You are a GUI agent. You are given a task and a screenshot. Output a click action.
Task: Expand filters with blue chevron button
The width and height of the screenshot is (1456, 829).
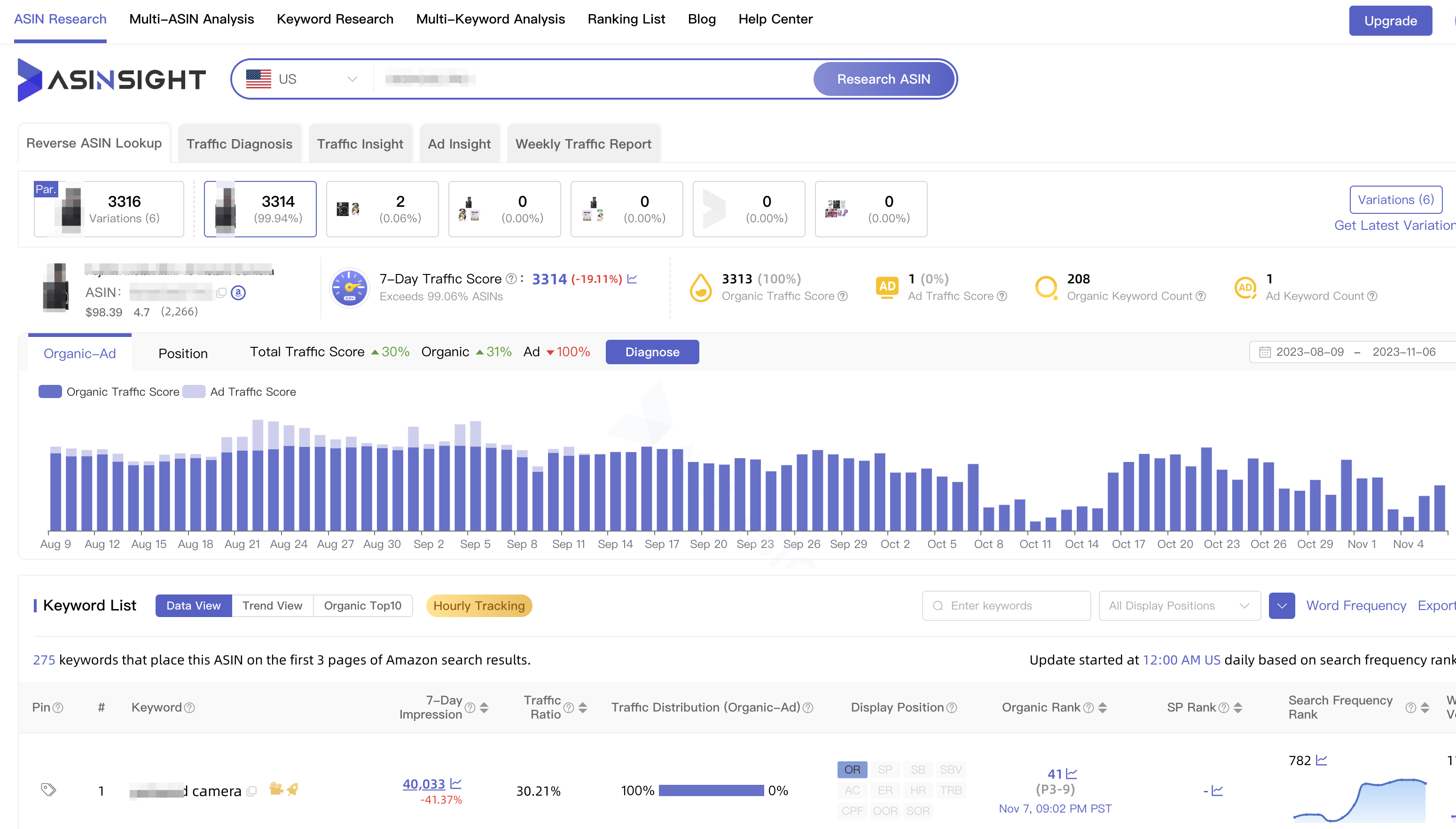[1282, 606]
